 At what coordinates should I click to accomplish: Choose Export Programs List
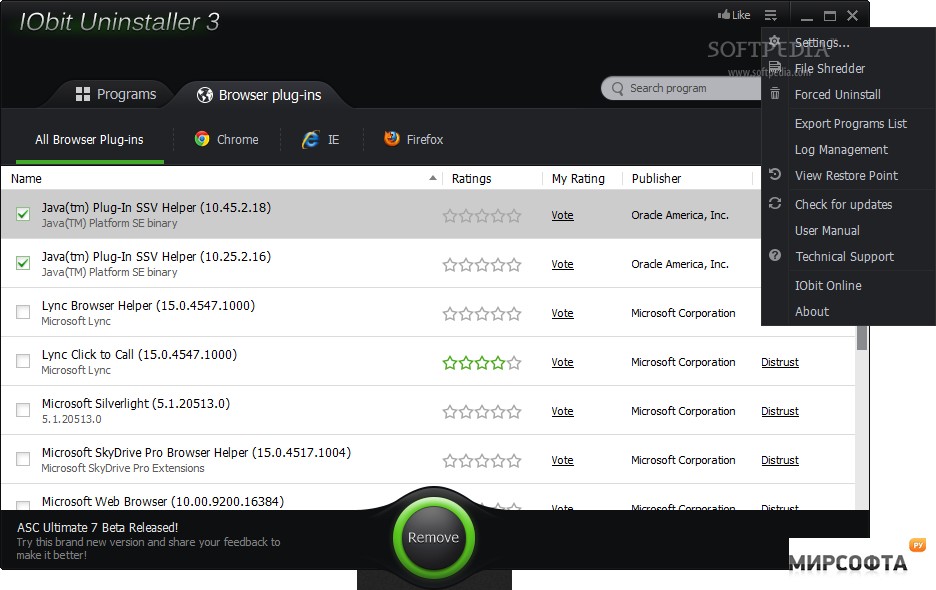849,124
